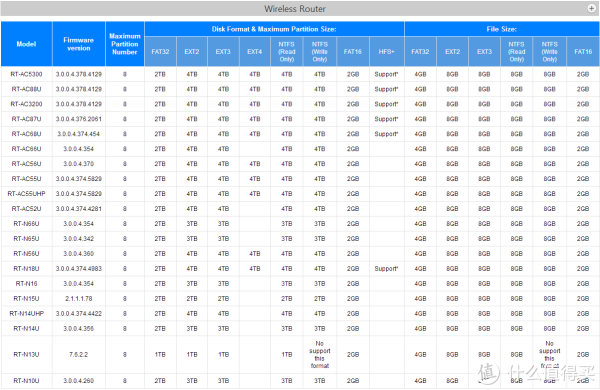Viewport: 600px width, 390px height.
Task: Select the RT-N15U firmware 2.1.1.1.78 cell
Action: tap(79, 299)
